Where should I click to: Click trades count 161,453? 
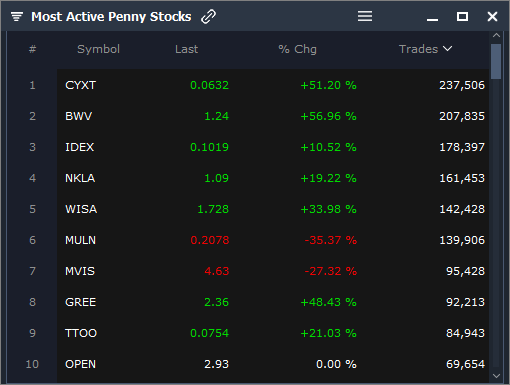click(462, 178)
